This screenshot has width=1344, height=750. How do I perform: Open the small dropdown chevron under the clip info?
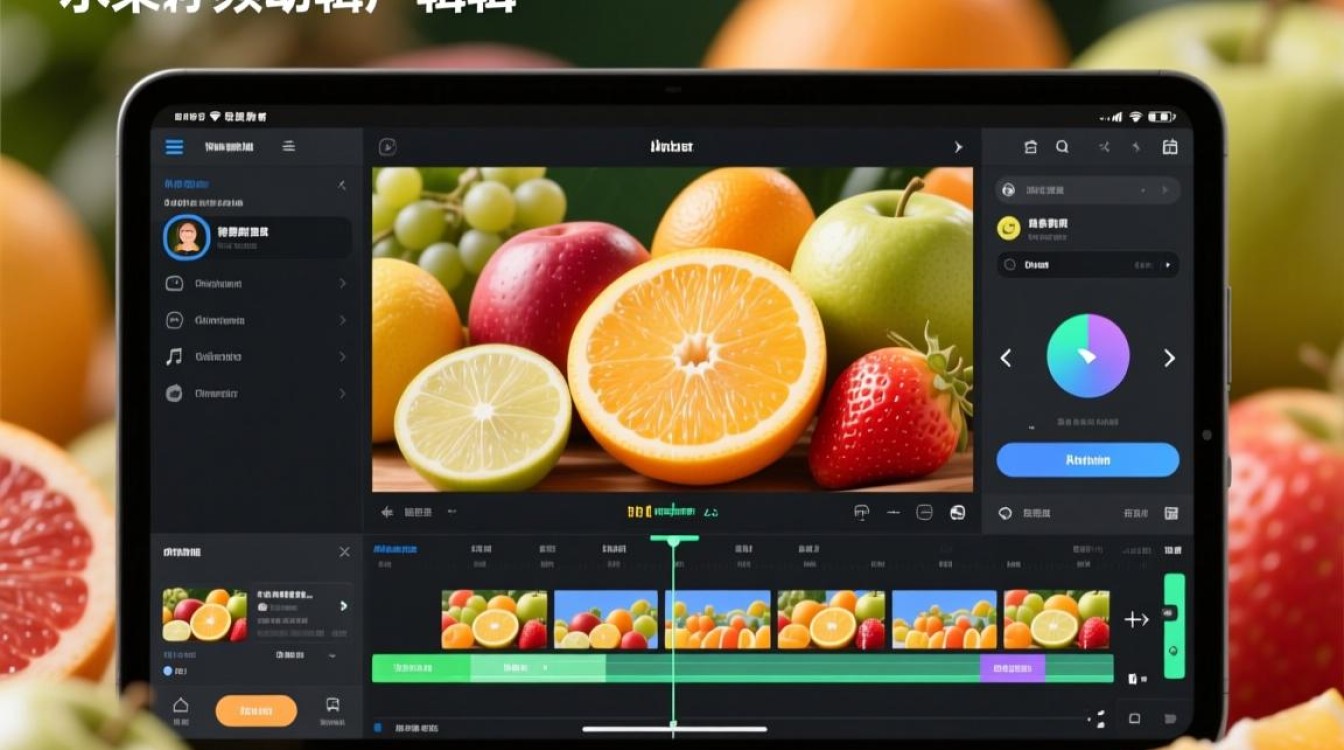pyautogui.click(x=332, y=656)
